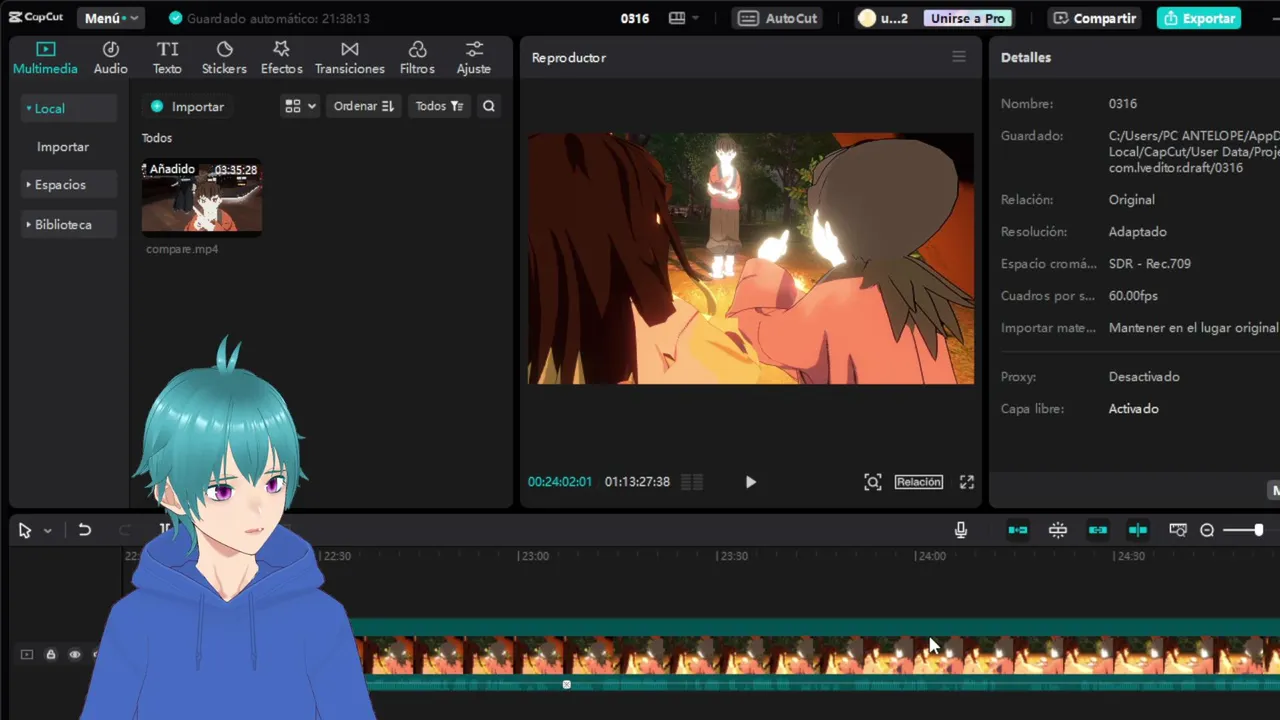Screen dimensions: 1280x720
Task: Open the selection tool dropdown arrow
Action: click(x=47, y=531)
